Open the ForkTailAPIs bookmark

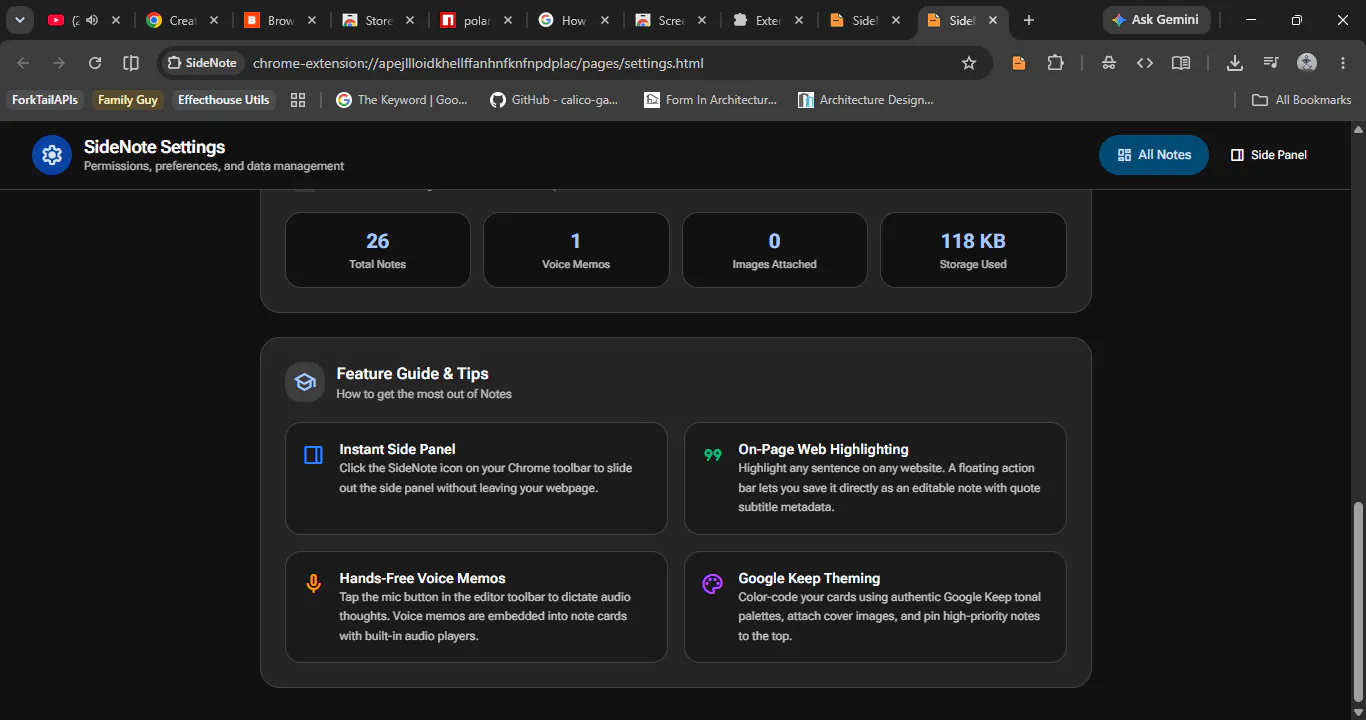click(45, 100)
